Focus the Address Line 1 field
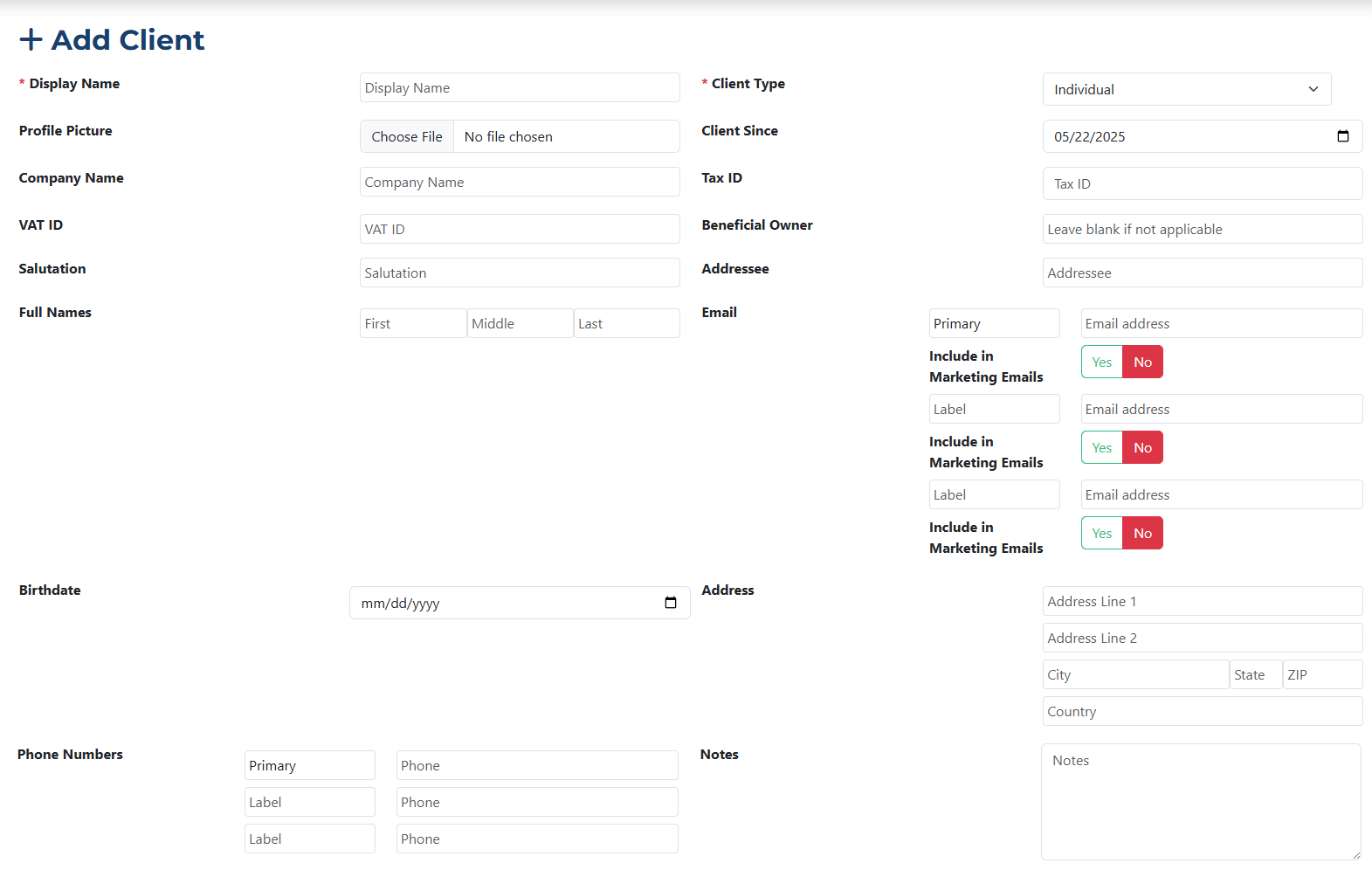Image resolution: width=1372 pixels, height=870 pixels. 1203,601
